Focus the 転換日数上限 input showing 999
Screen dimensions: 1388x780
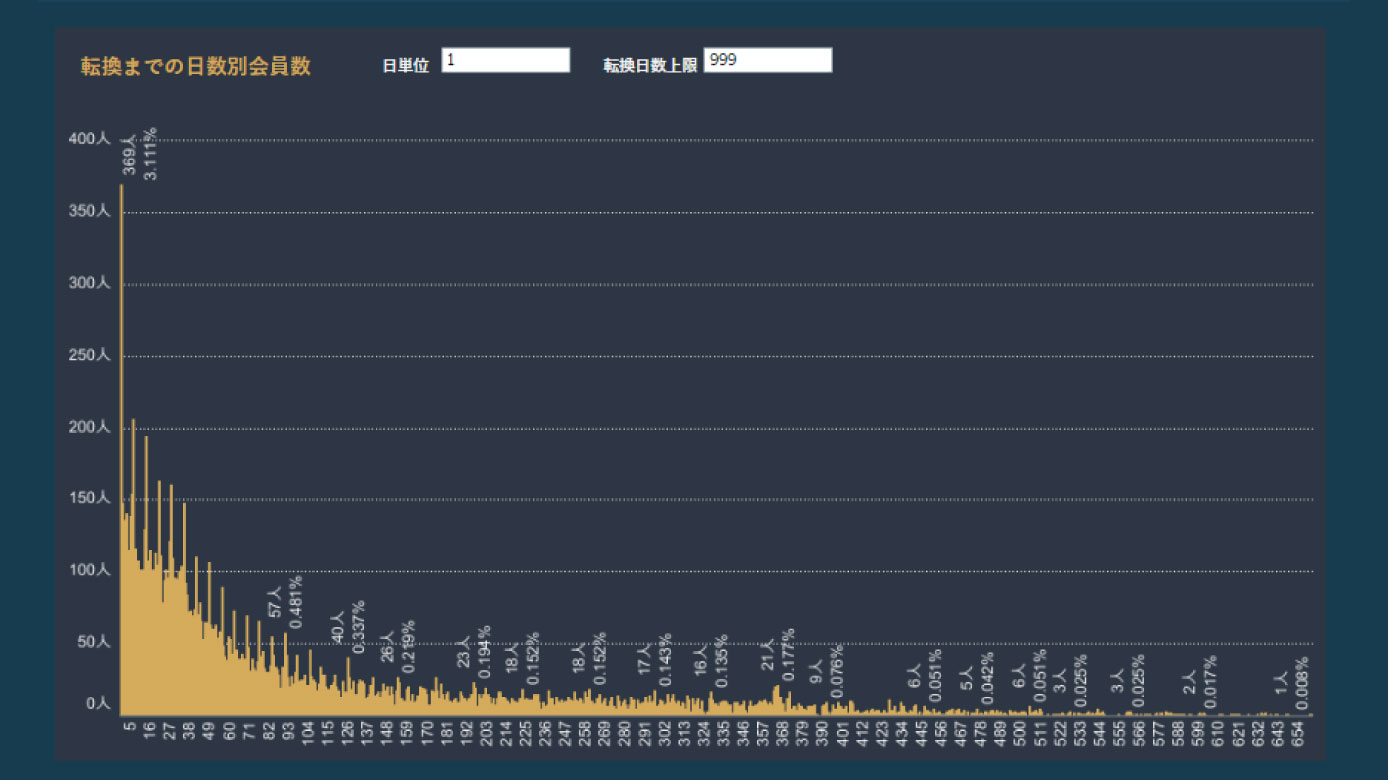point(767,61)
